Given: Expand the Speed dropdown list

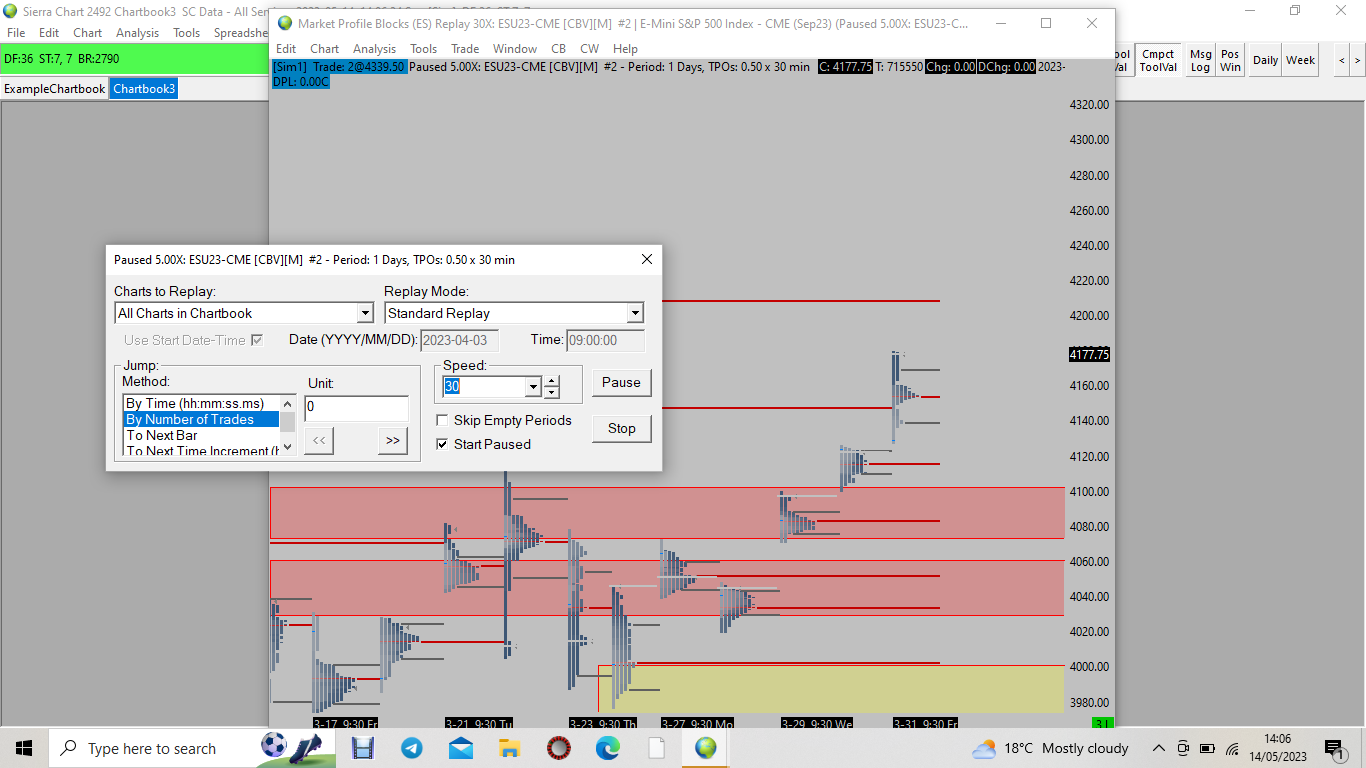Looking at the screenshot, I should 533,386.
